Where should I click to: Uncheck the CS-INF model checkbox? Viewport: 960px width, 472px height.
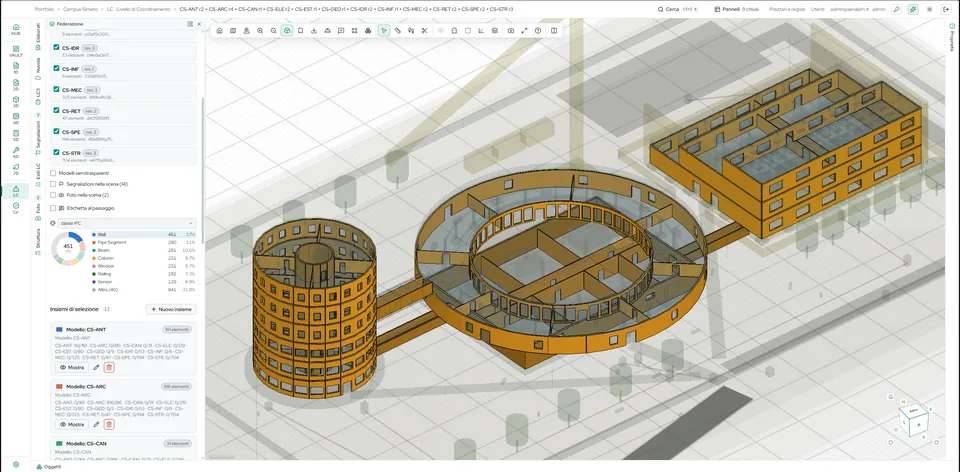point(56,69)
